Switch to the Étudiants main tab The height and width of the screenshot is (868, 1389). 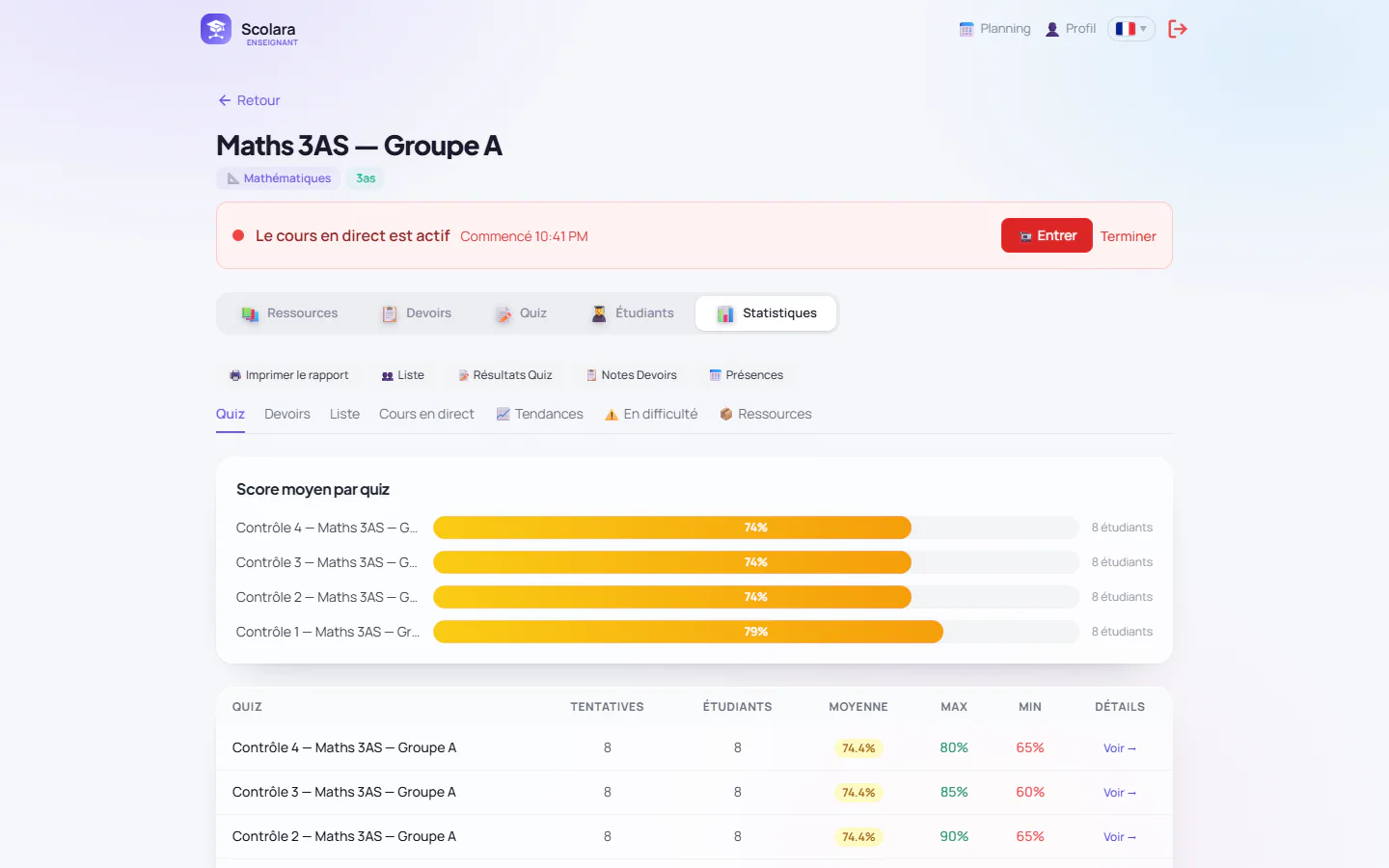coord(633,313)
